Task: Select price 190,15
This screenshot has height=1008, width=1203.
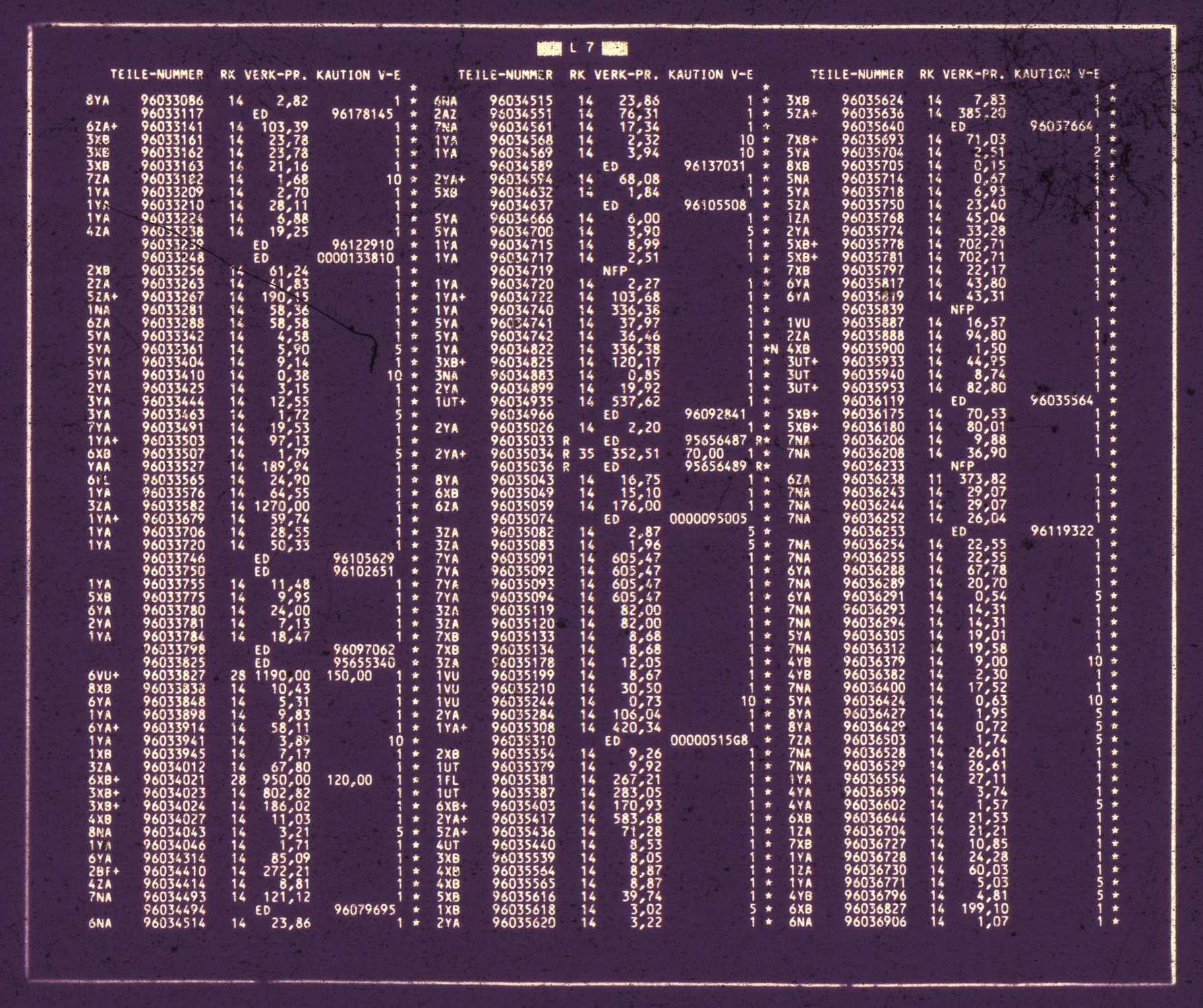Action: tap(286, 297)
